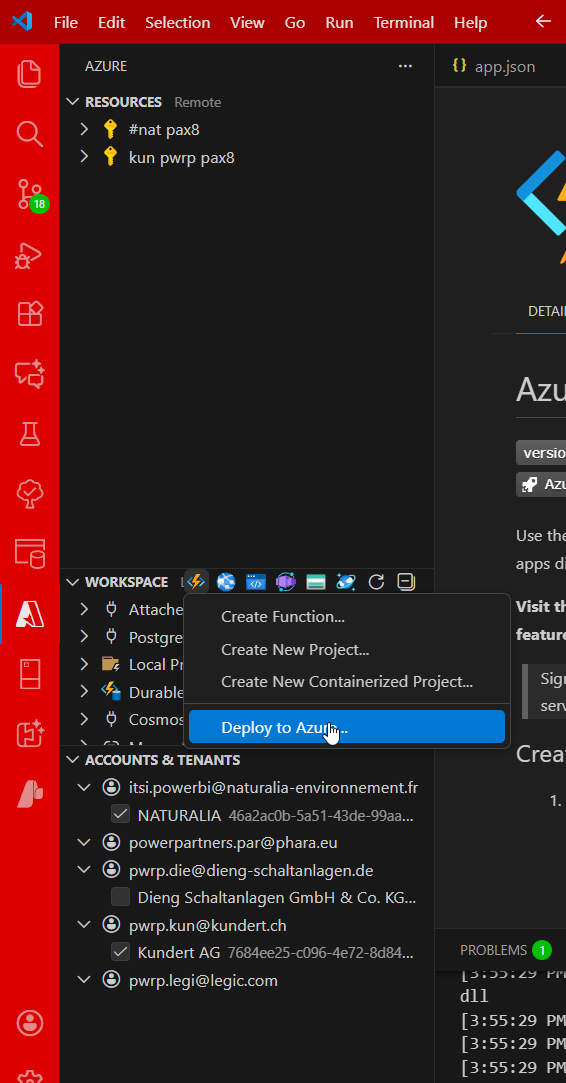The height and width of the screenshot is (1083, 566).
Task: Open the Run and Debug view
Action: [29, 256]
